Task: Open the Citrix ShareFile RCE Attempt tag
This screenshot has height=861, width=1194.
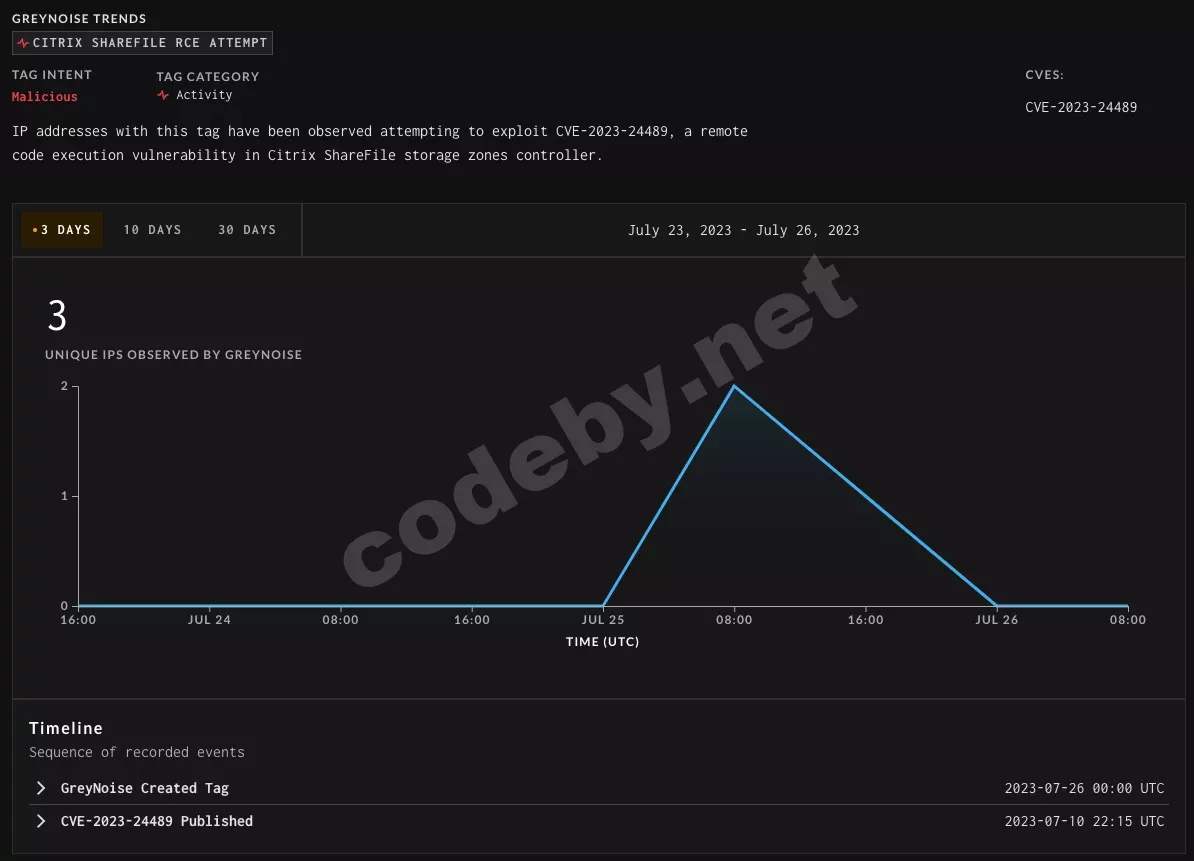Action: pyautogui.click(x=142, y=43)
